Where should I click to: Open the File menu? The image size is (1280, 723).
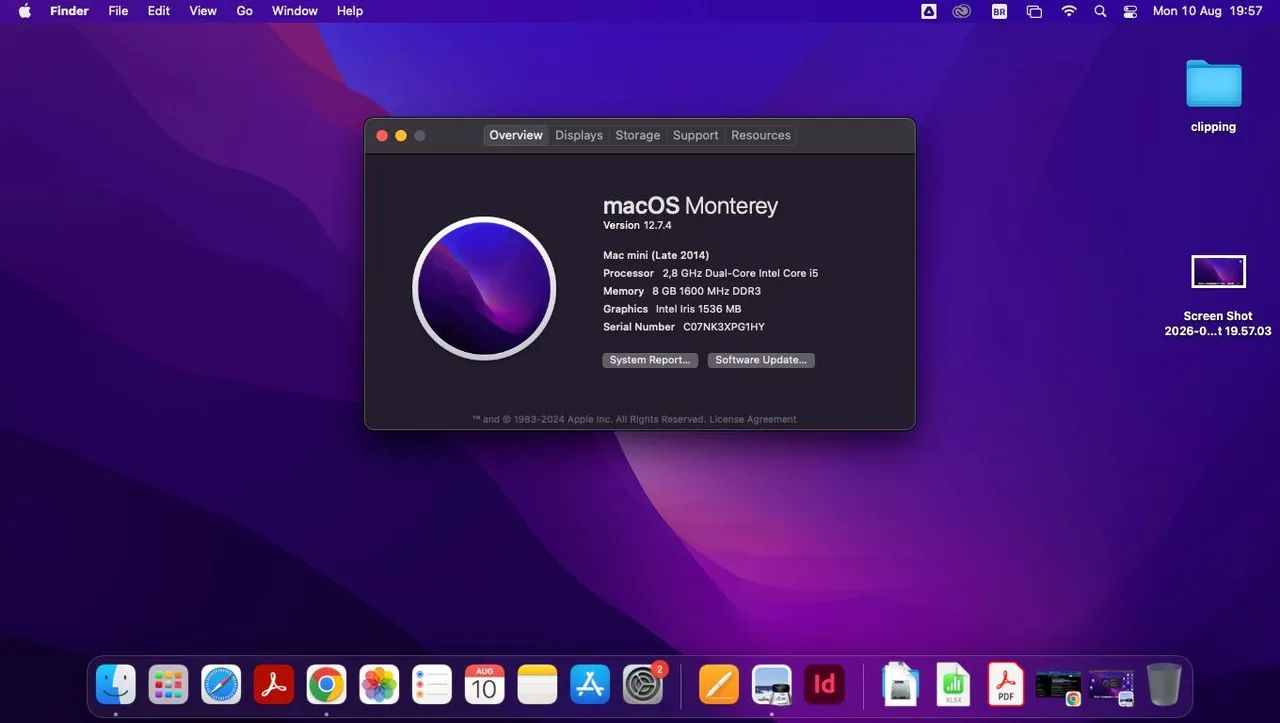click(x=118, y=11)
